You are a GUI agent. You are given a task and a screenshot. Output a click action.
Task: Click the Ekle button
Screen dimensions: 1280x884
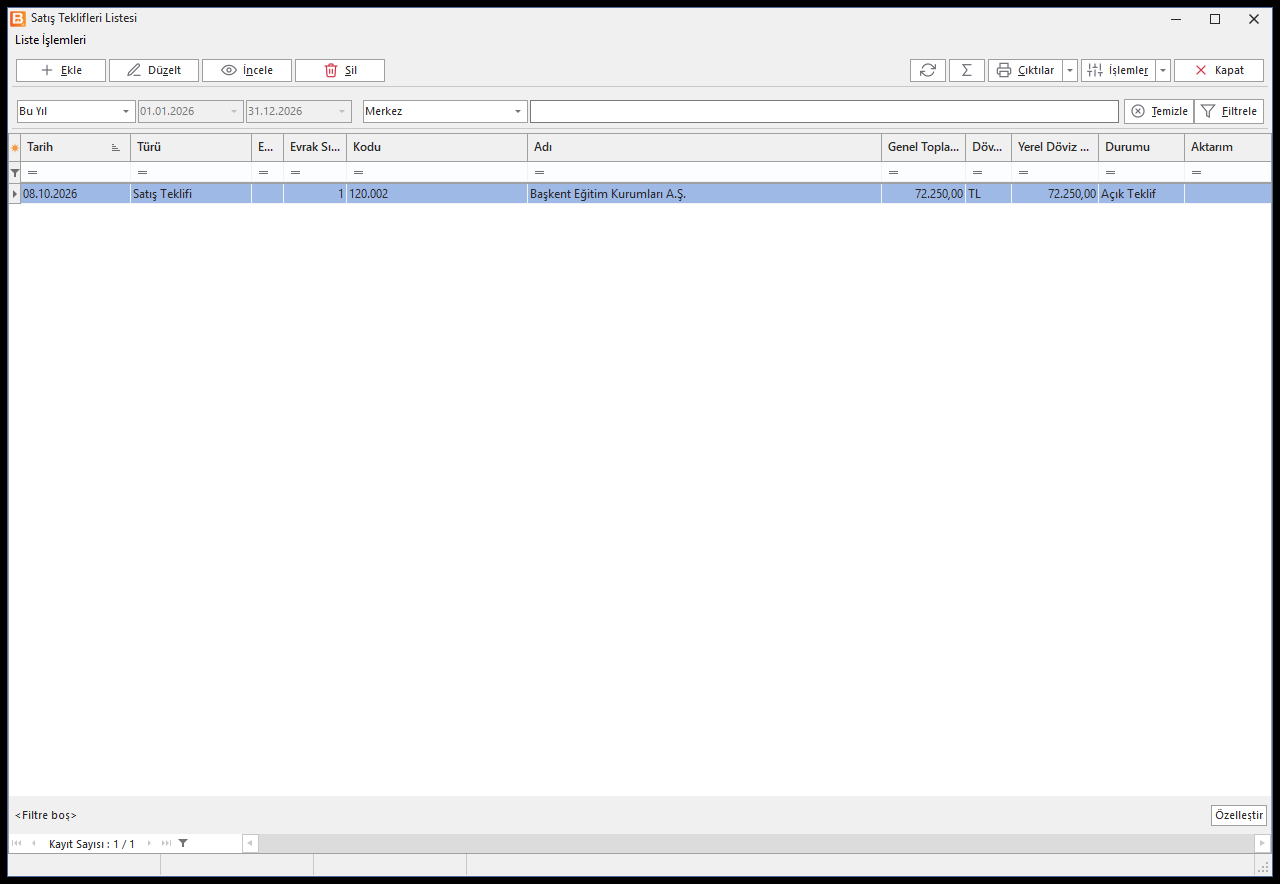tap(61, 70)
